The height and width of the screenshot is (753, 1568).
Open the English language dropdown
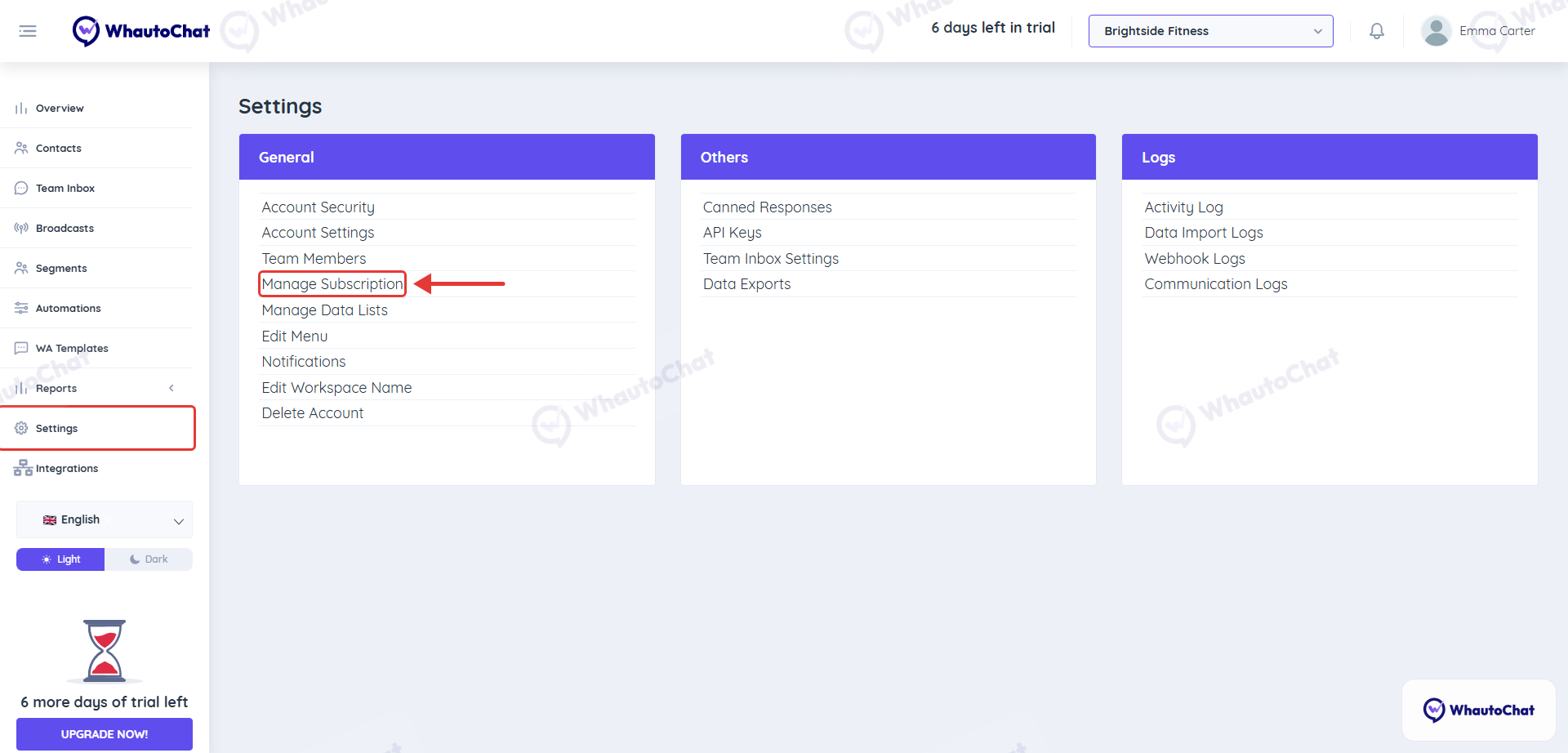(105, 519)
